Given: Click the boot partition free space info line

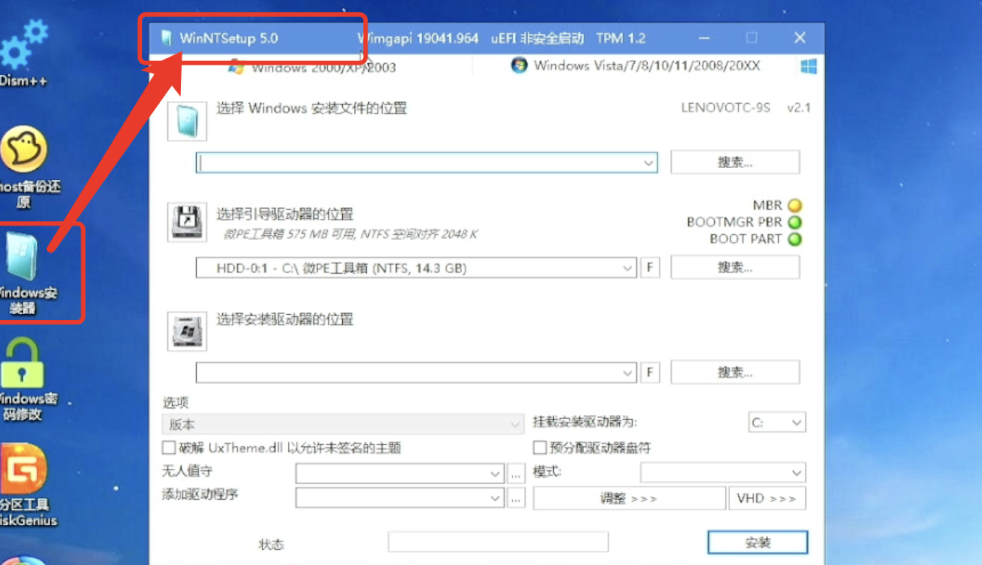Looking at the screenshot, I should click(351, 234).
